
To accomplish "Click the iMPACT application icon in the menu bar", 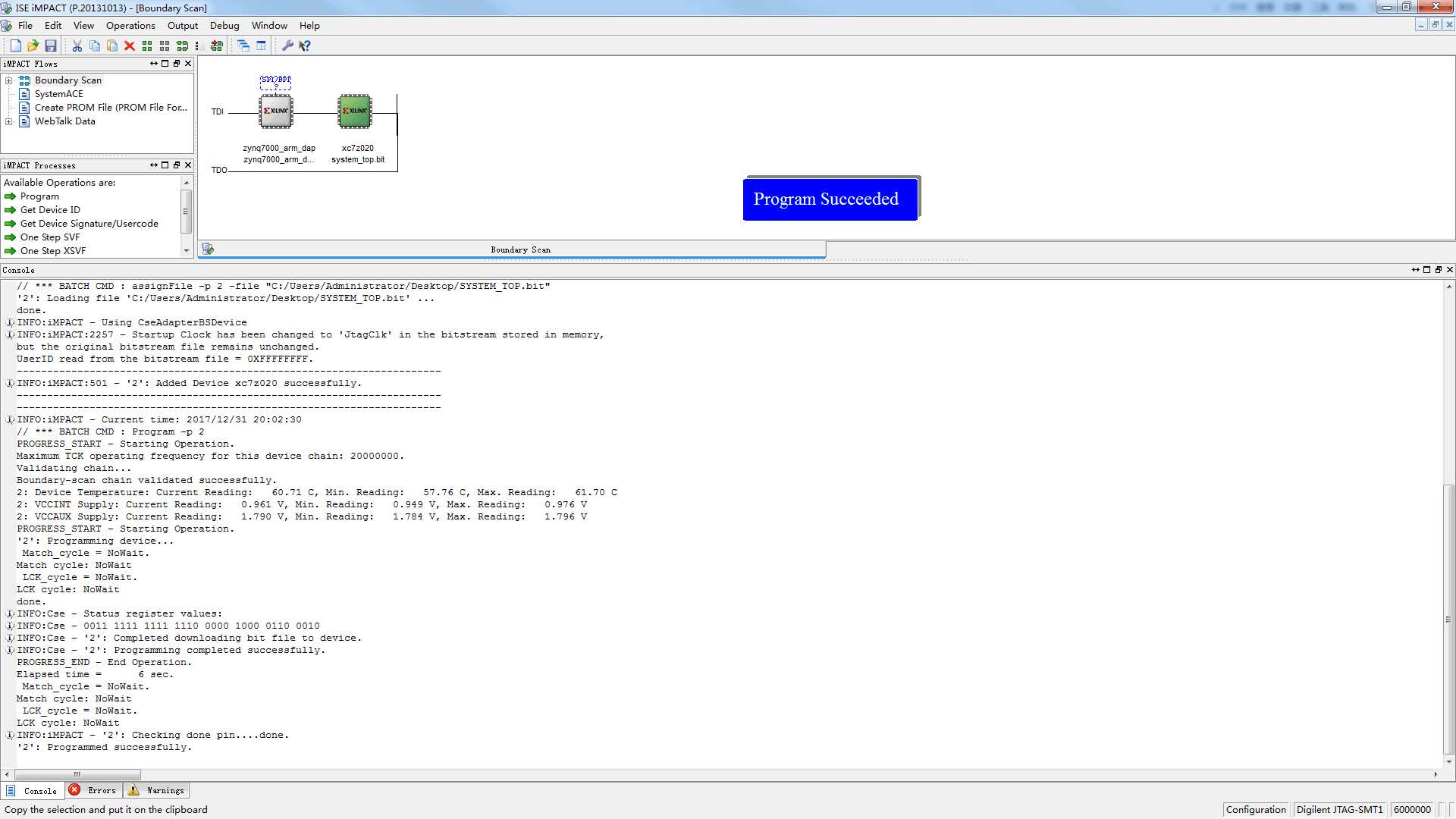I will pyautogui.click(x=7, y=26).
